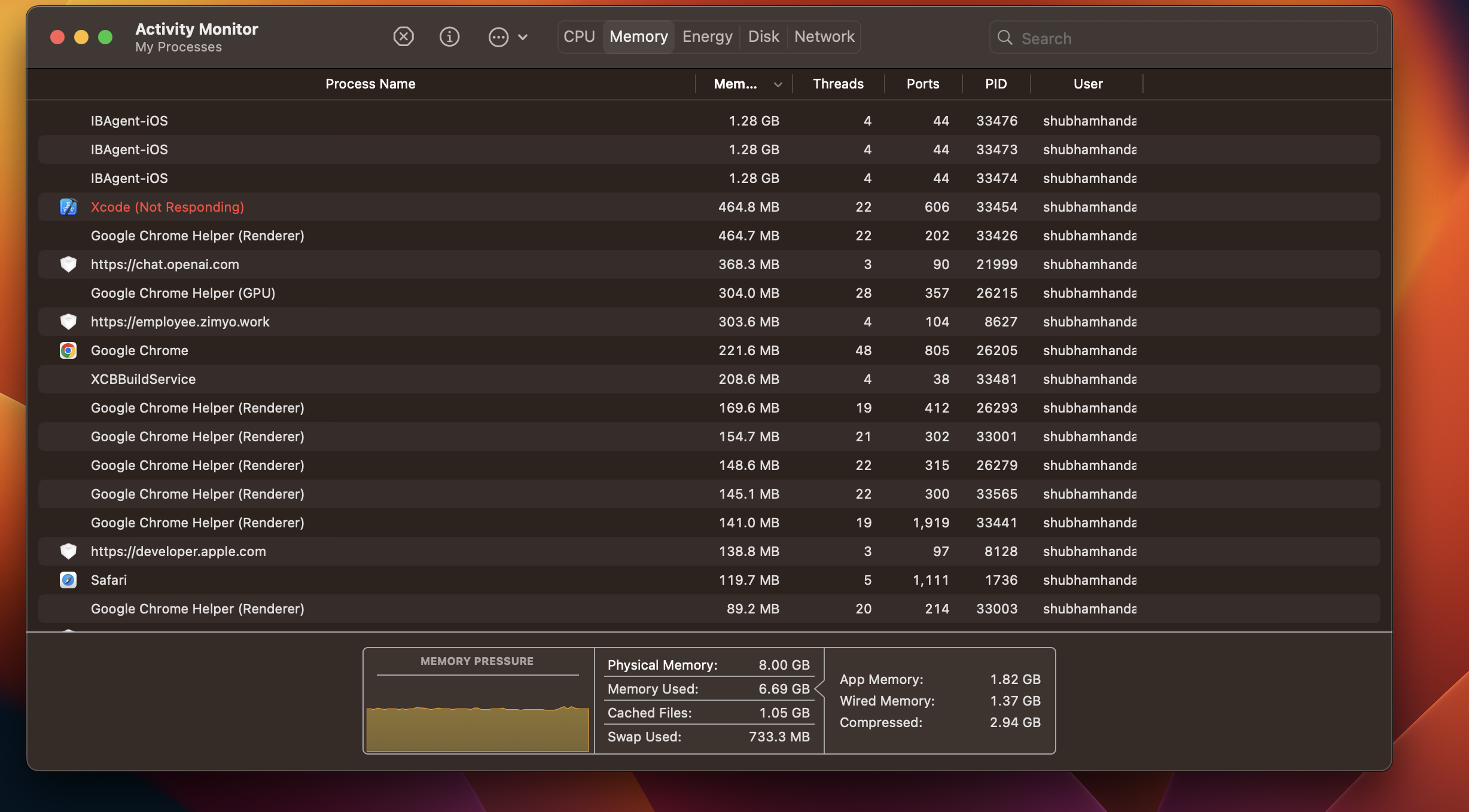Click the search magnifier icon
Viewport: 1469px width, 812px height.
[1005, 38]
